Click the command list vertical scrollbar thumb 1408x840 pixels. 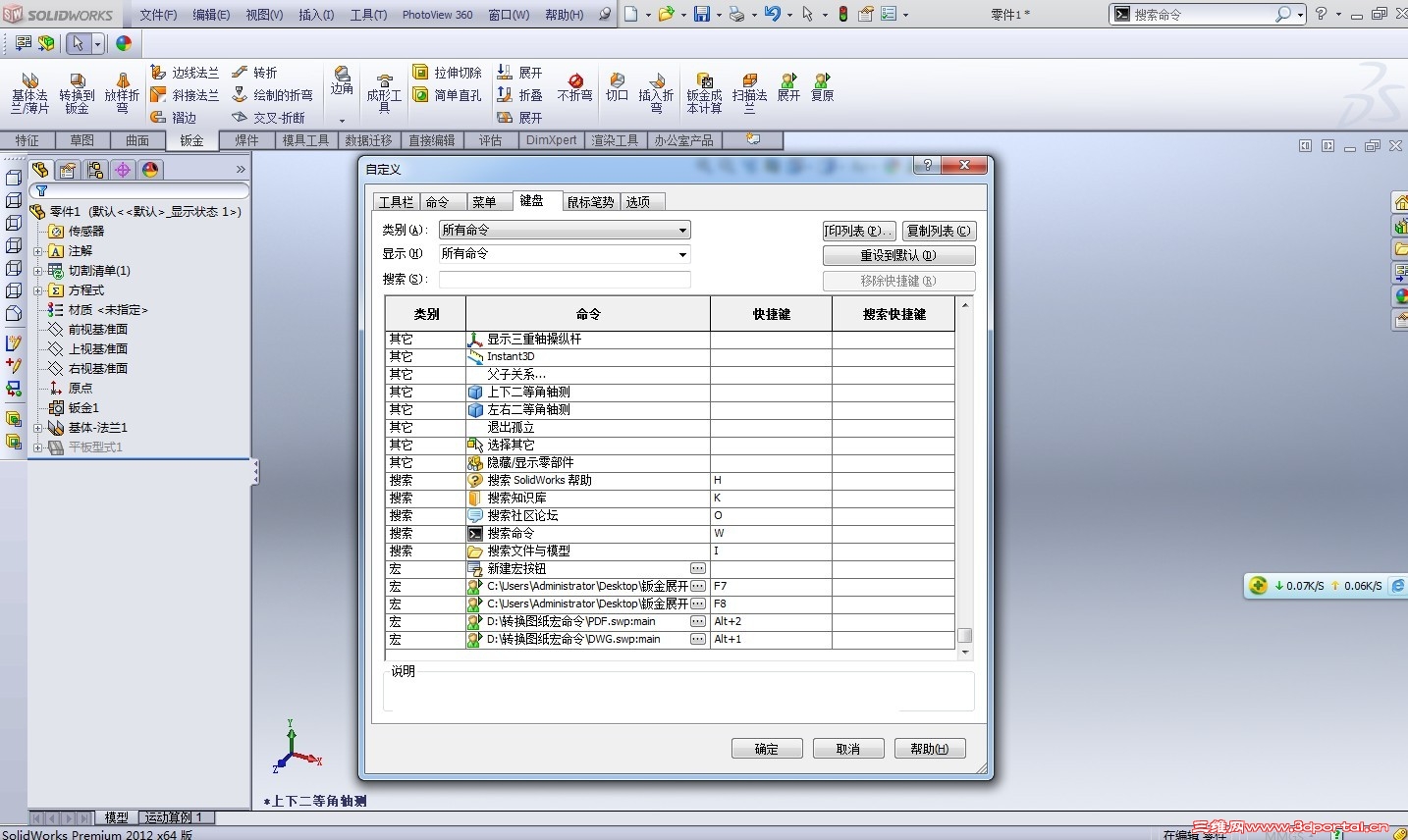click(965, 636)
